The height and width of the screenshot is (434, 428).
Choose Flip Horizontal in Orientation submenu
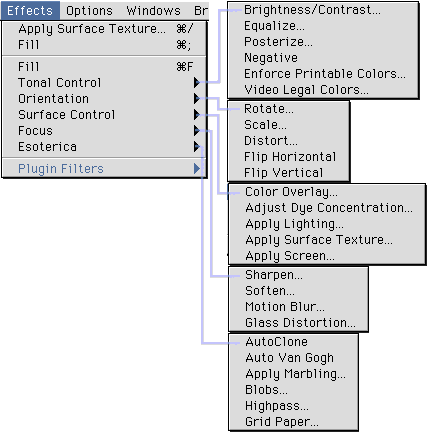(290, 157)
